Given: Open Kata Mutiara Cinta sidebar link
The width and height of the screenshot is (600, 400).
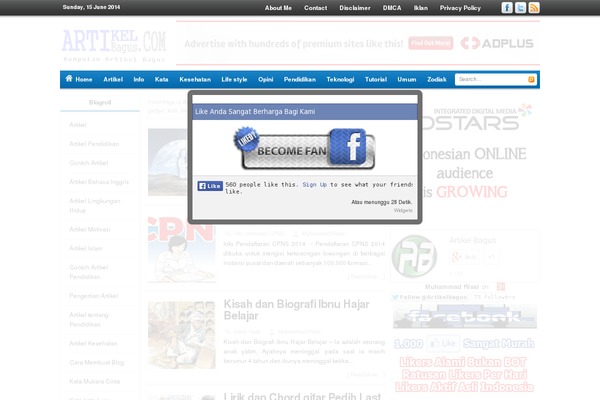Looking at the screenshot, I should [x=95, y=381].
